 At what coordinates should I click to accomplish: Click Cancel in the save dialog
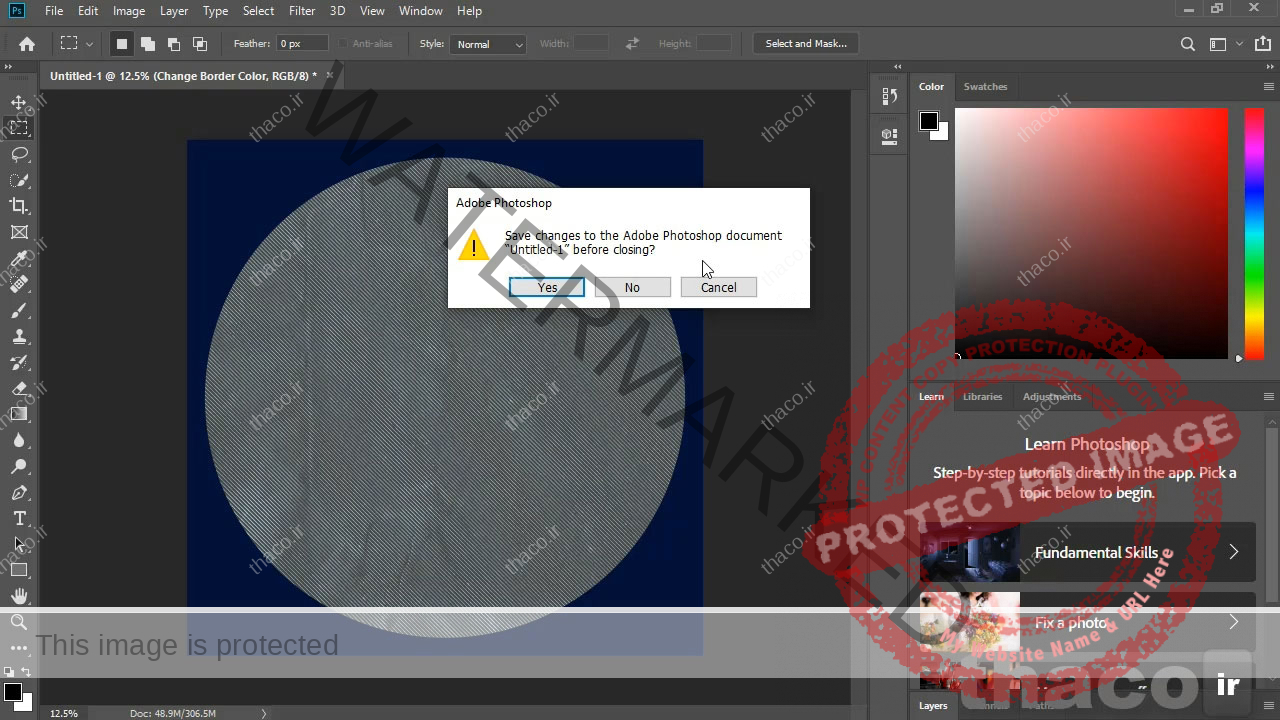tap(718, 287)
